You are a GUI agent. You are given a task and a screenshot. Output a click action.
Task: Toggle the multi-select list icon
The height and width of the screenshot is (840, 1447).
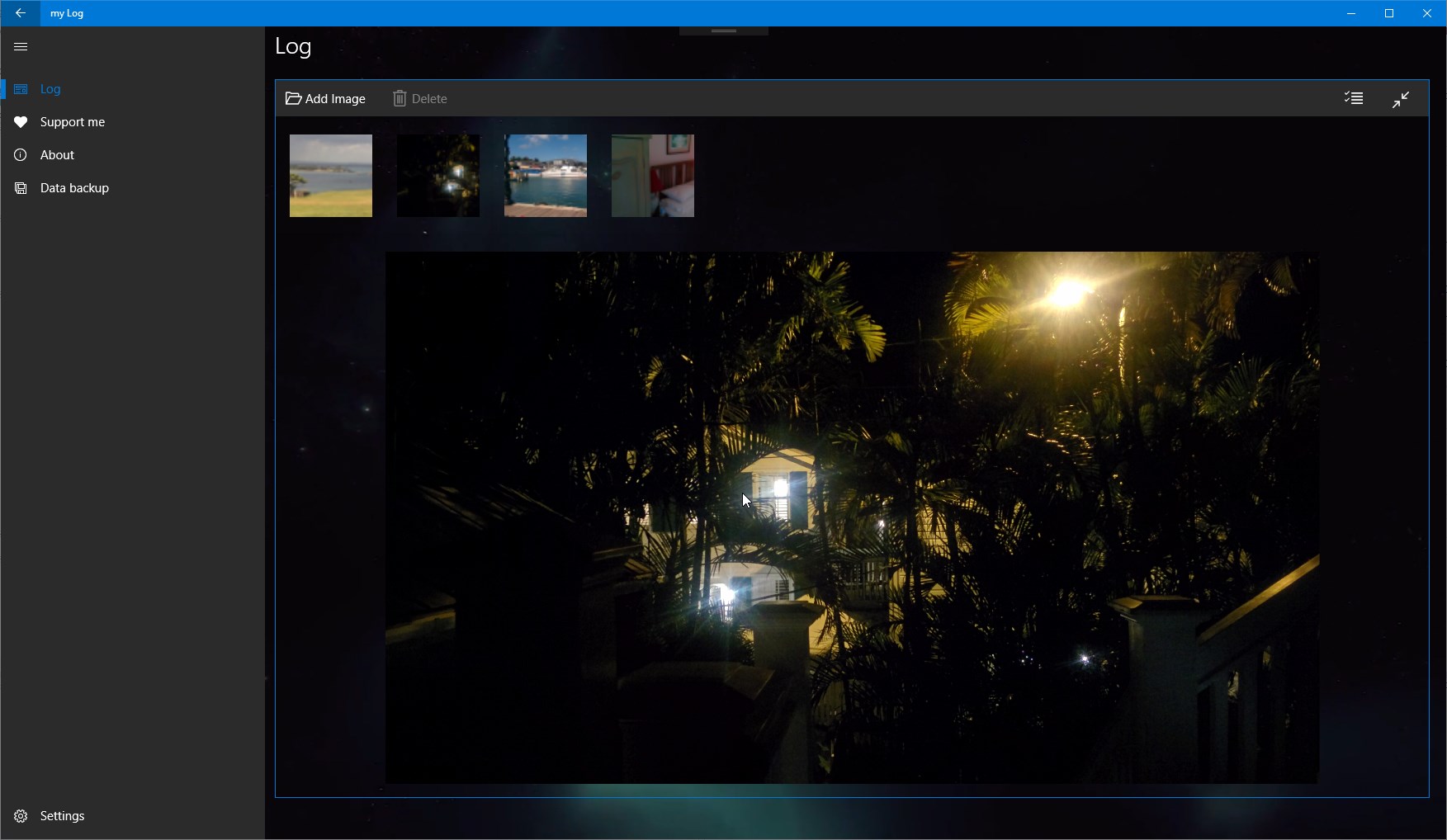point(1354,99)
